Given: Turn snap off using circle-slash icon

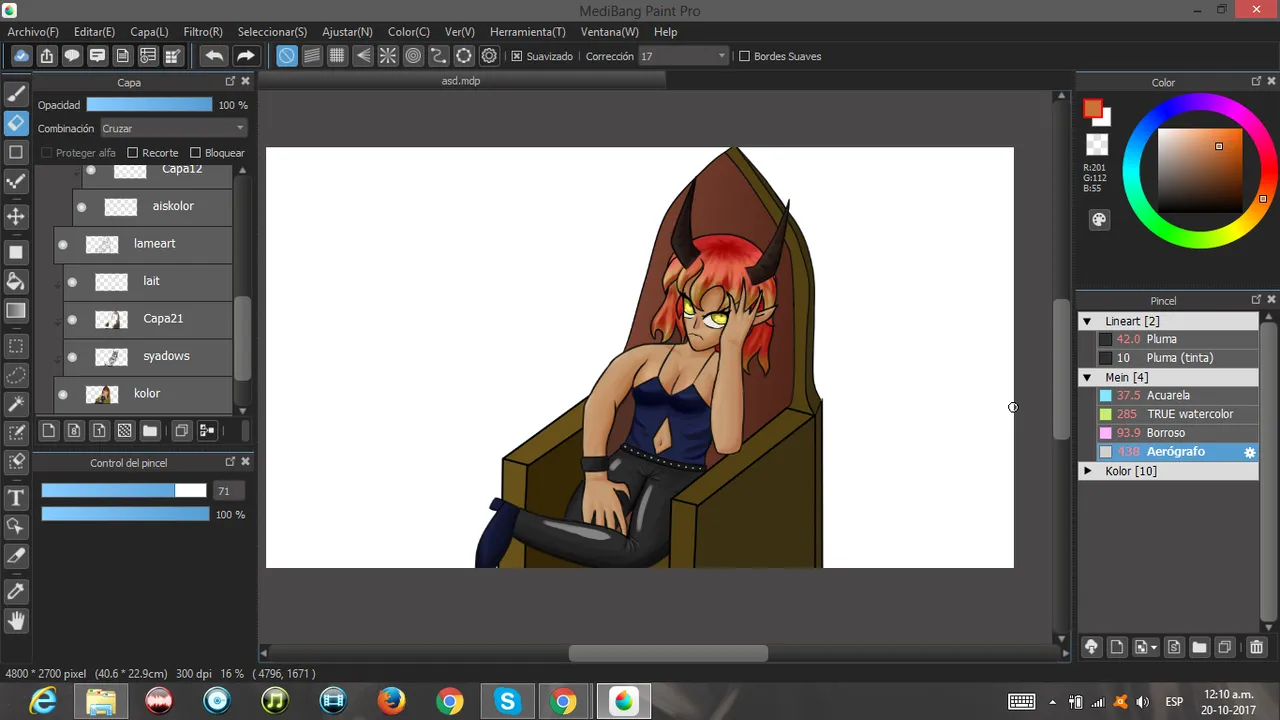Looking at the screenshot, I should (286, 56).
